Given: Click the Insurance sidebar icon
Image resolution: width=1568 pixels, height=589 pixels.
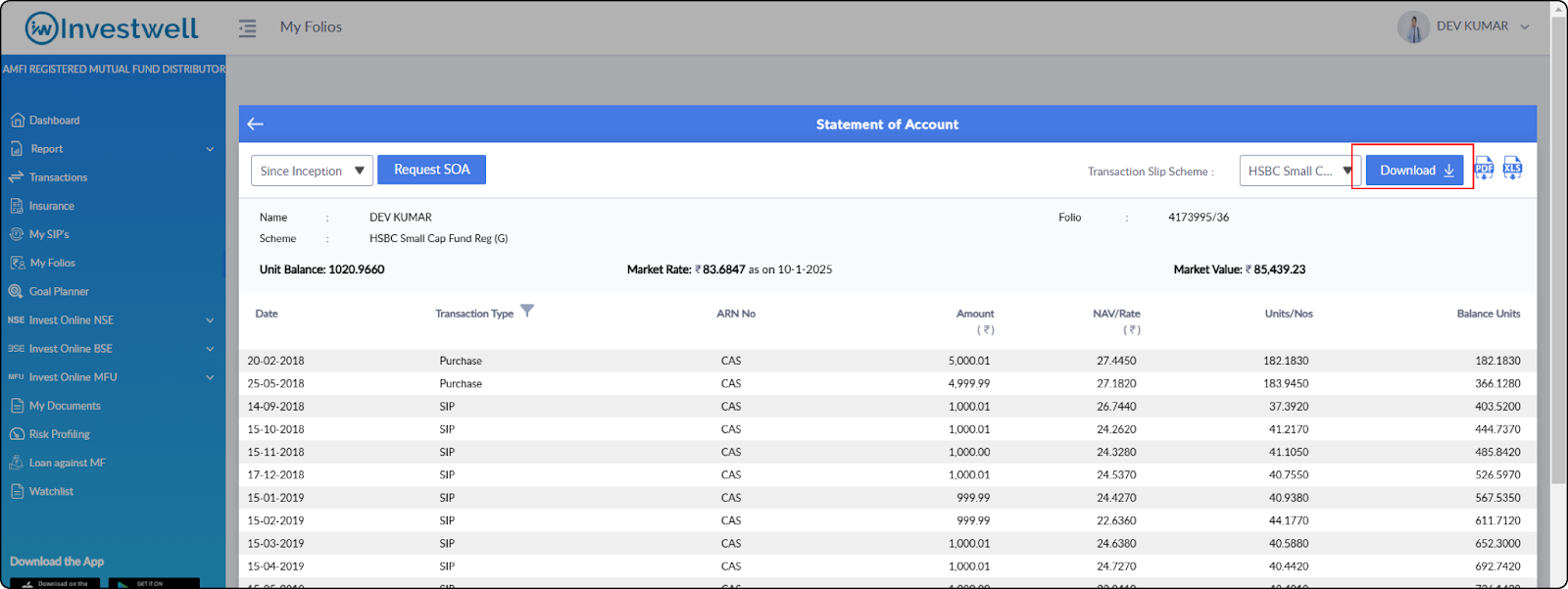Looking at the screenshot, I should [x=17, y=206].
